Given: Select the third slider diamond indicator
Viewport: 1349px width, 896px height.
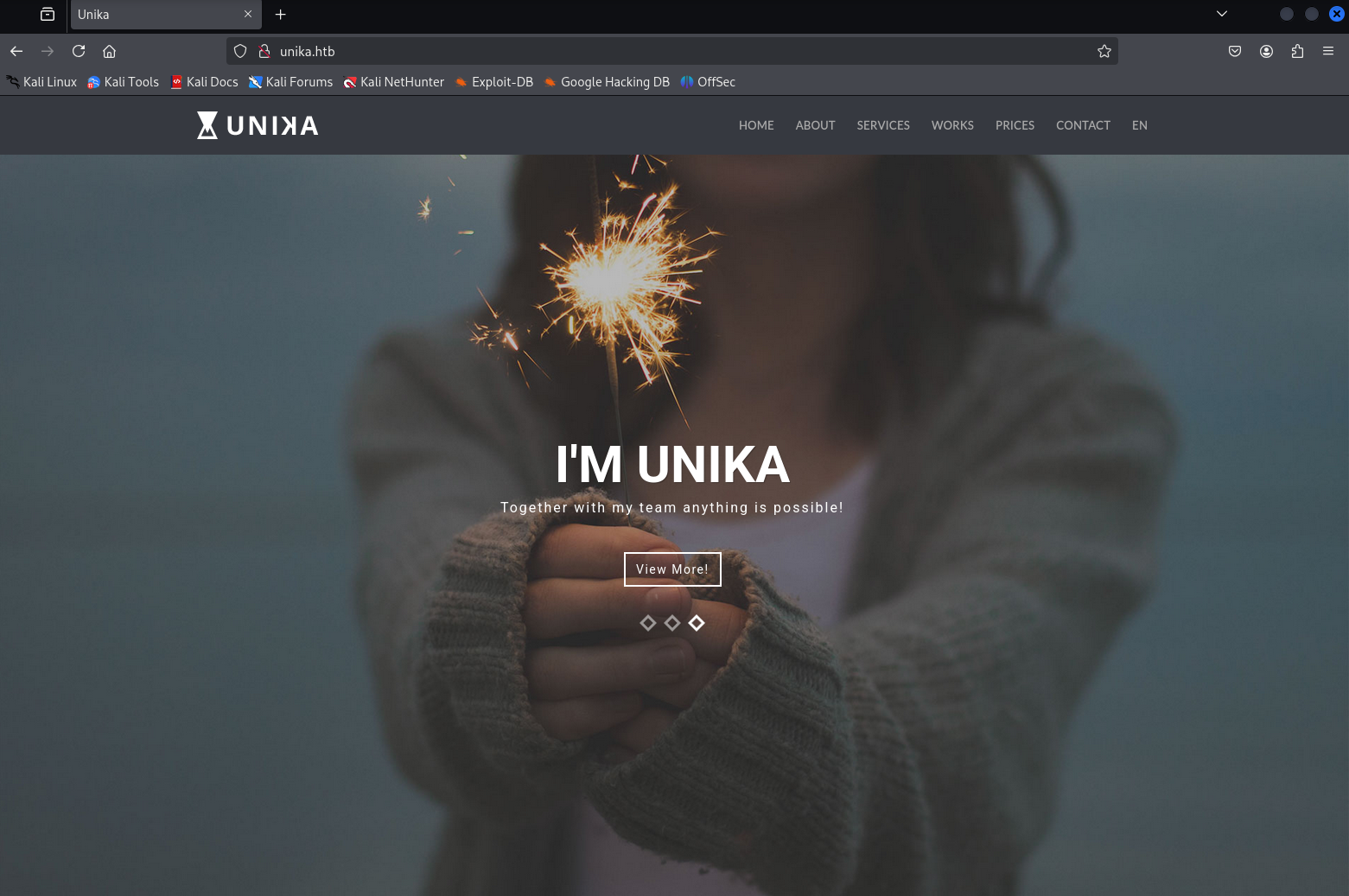Looking at the screenshot, I should point(697,623).
